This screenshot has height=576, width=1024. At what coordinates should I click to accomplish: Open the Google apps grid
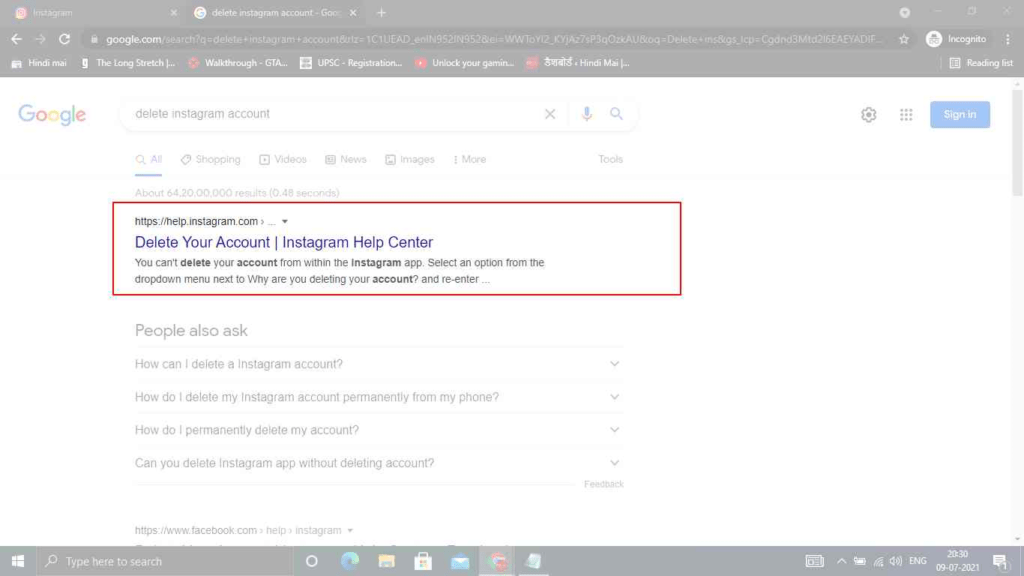906,114
